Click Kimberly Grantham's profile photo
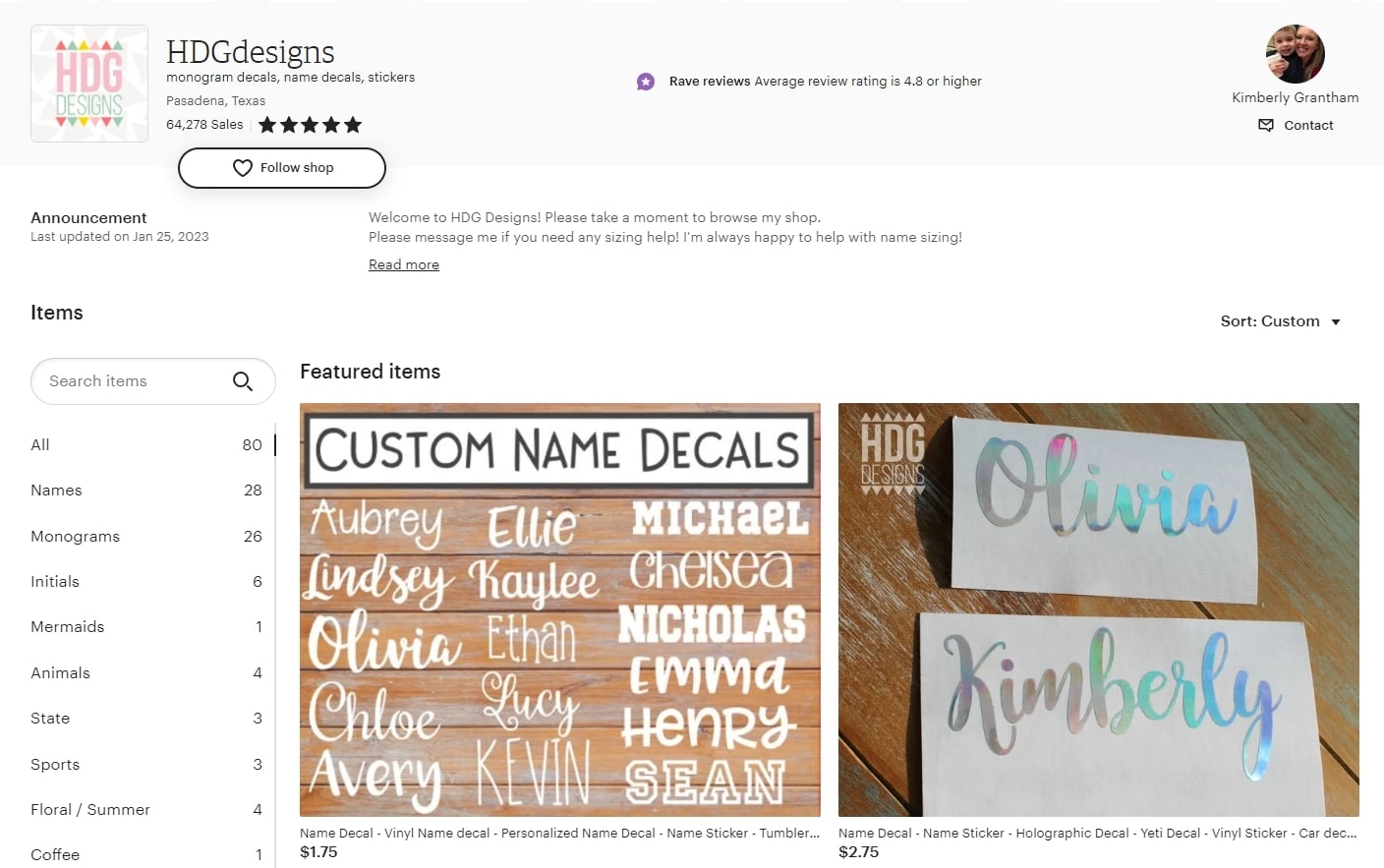The width and height of the screenshot is (1384, 868). 1295,54
